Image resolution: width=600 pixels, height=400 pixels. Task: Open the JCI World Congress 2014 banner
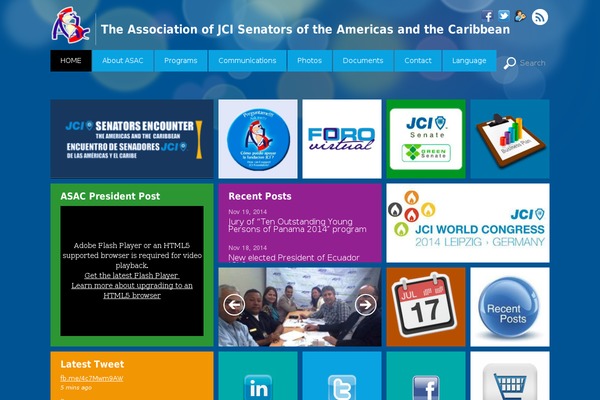click(468, 223)
